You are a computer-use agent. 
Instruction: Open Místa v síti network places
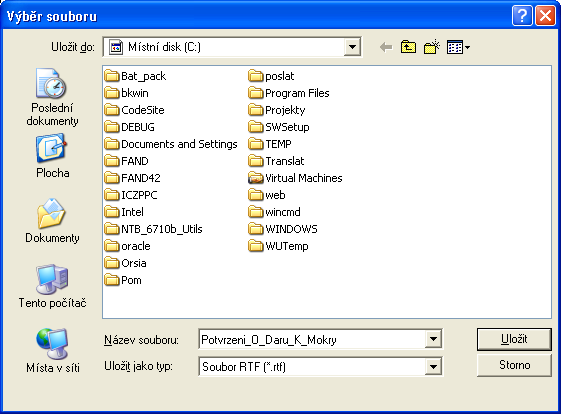coord(52,351)
